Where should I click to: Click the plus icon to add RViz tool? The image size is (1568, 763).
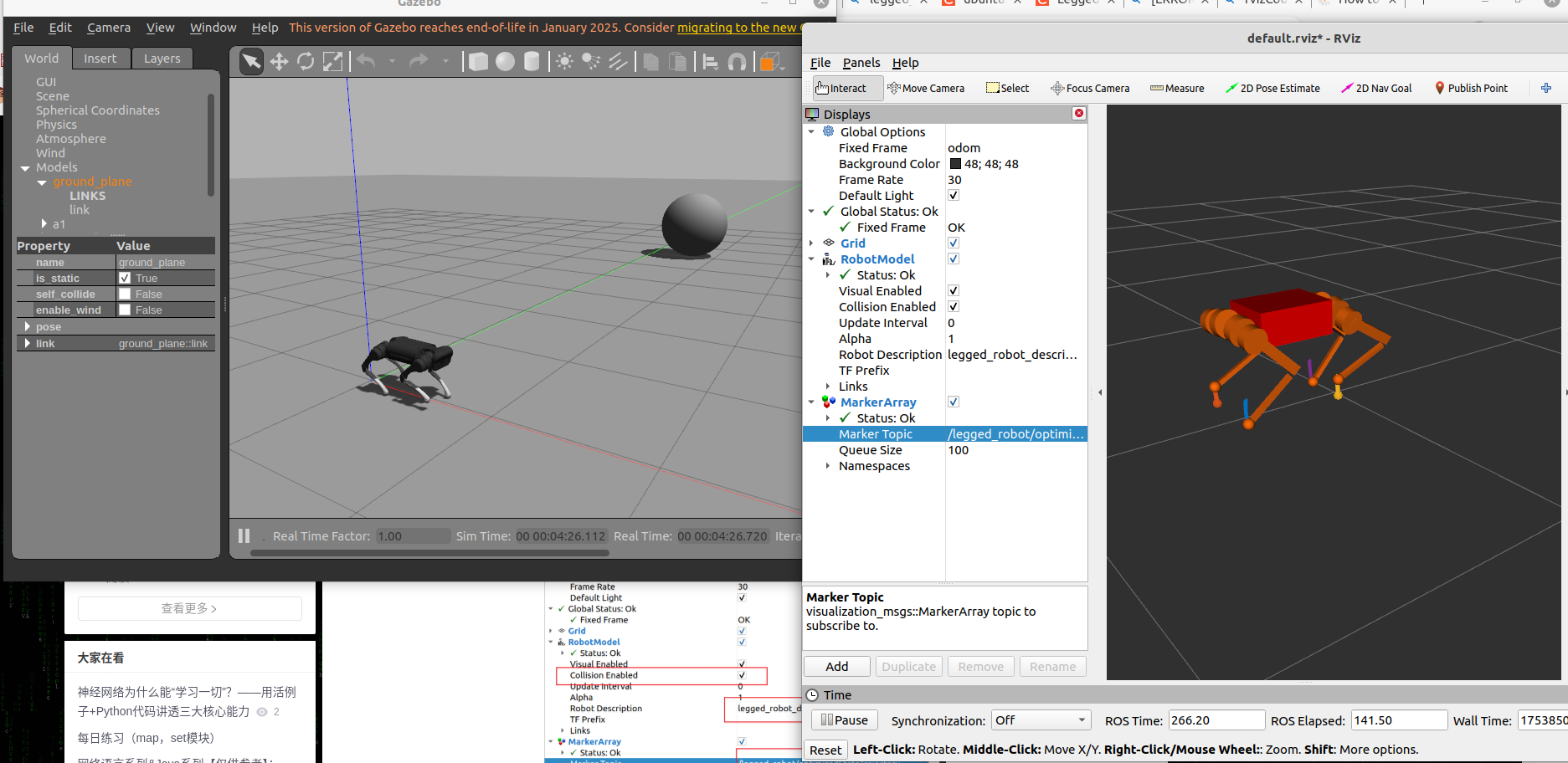pos(1546,88)
